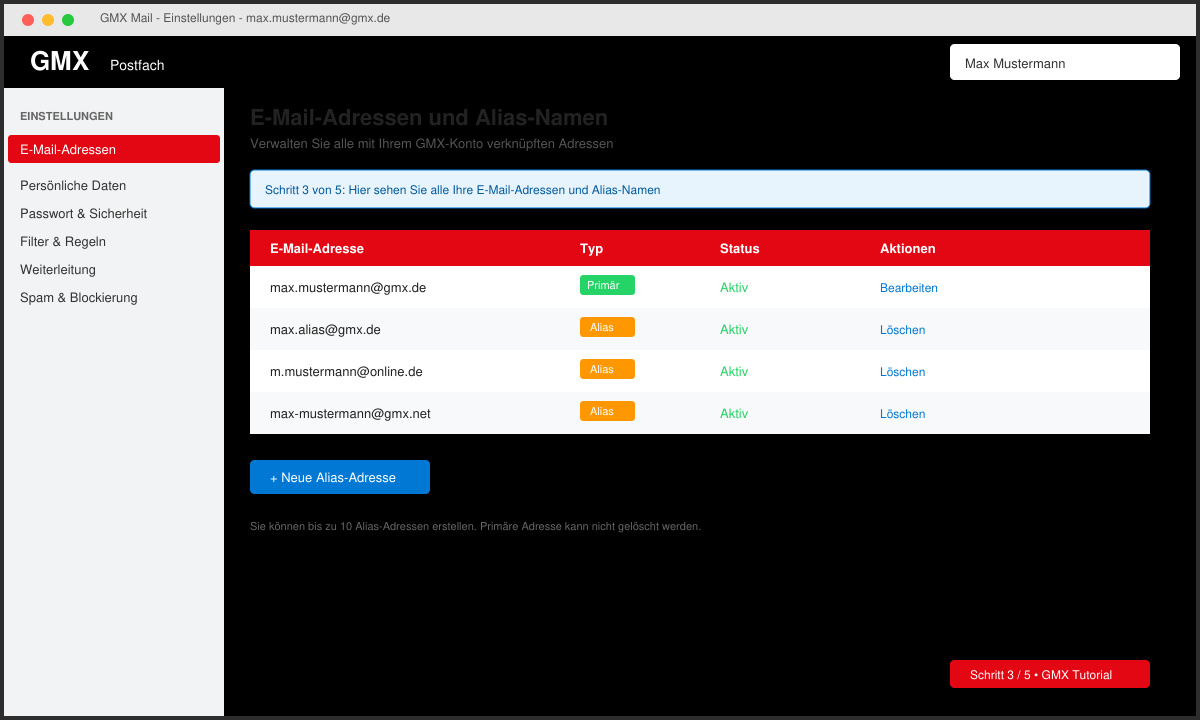Click the 10 Alias-Adressen hint text

tap(475, 526)
